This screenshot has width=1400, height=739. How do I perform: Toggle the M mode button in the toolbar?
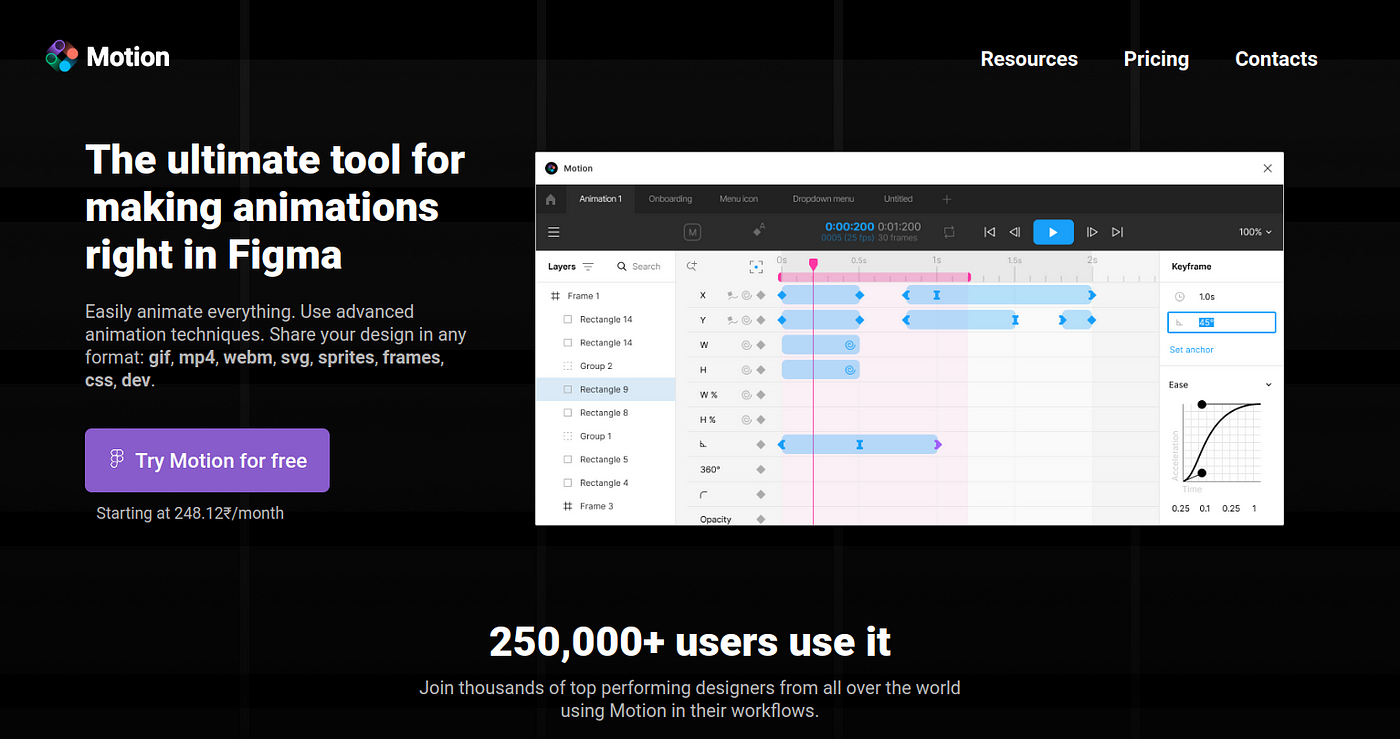tap(692, 232)
